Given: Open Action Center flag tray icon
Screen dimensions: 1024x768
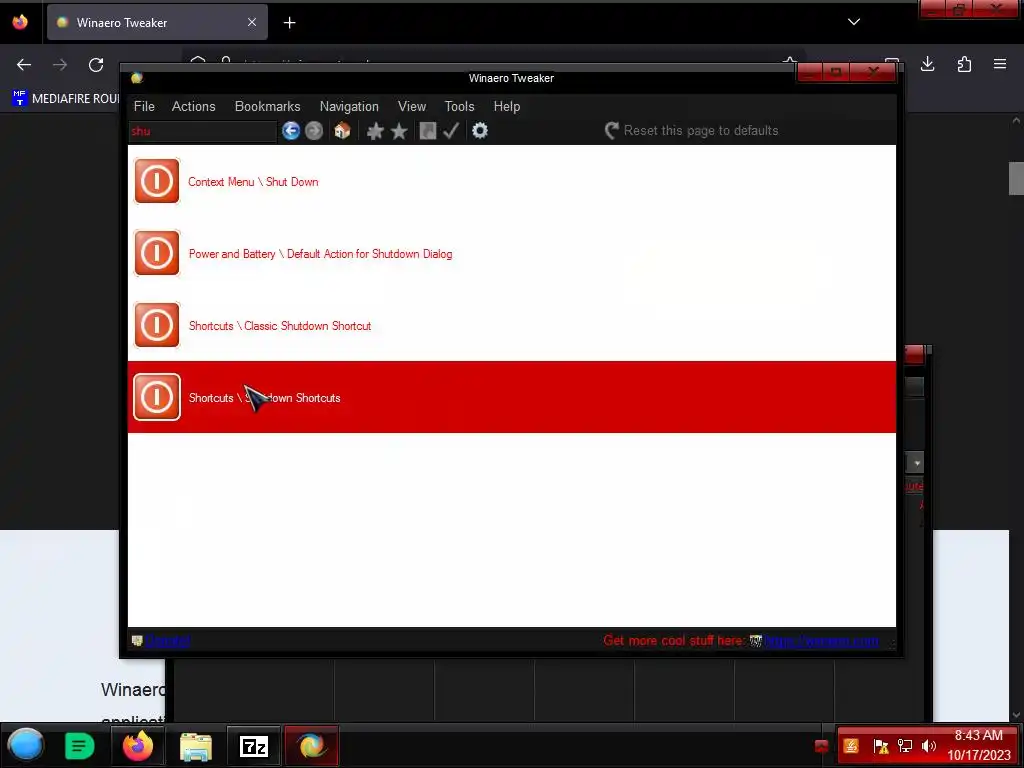Looking at the screenshot, I should pyautogui.click(x=881, y=746).
